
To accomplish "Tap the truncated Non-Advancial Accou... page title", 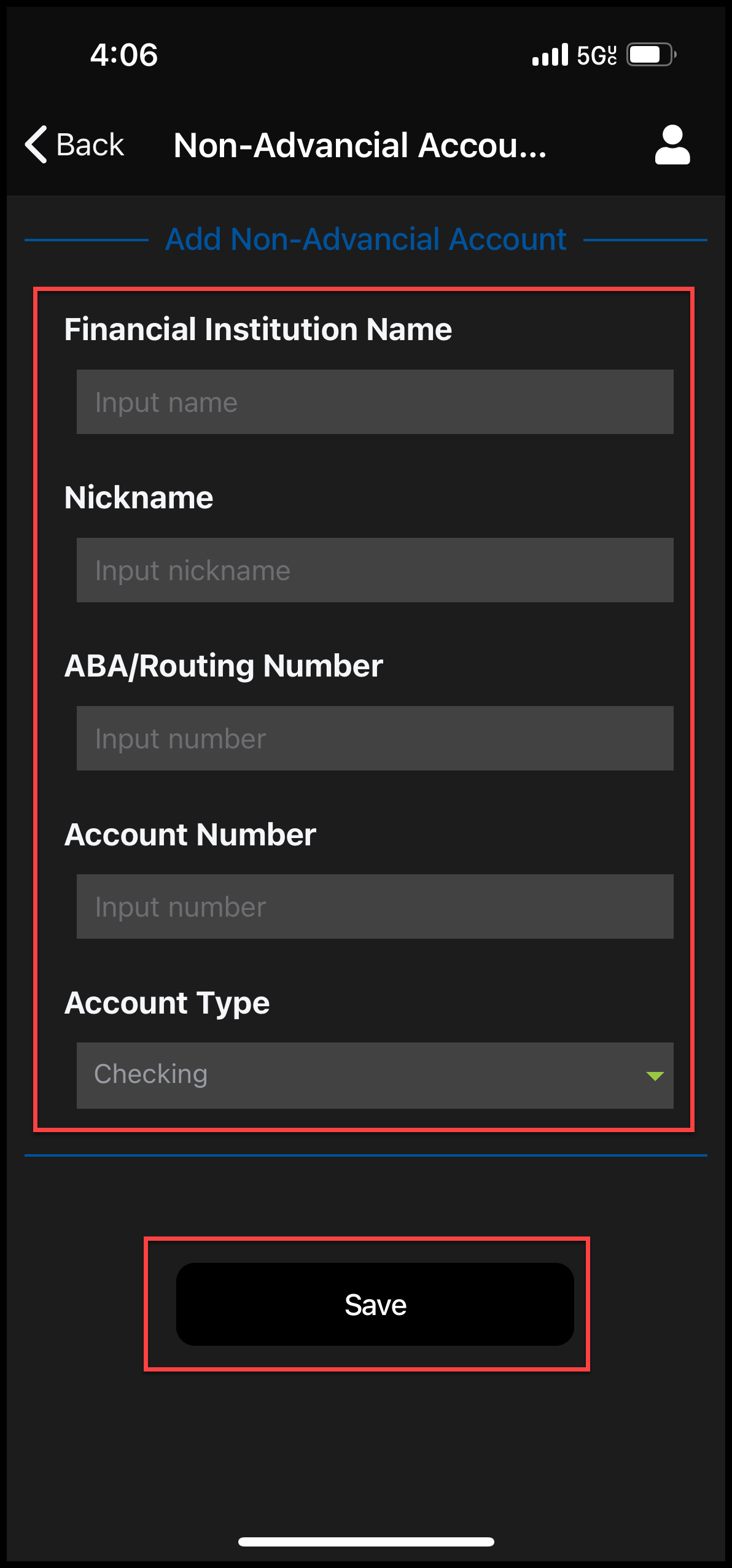I will [360, 146].
